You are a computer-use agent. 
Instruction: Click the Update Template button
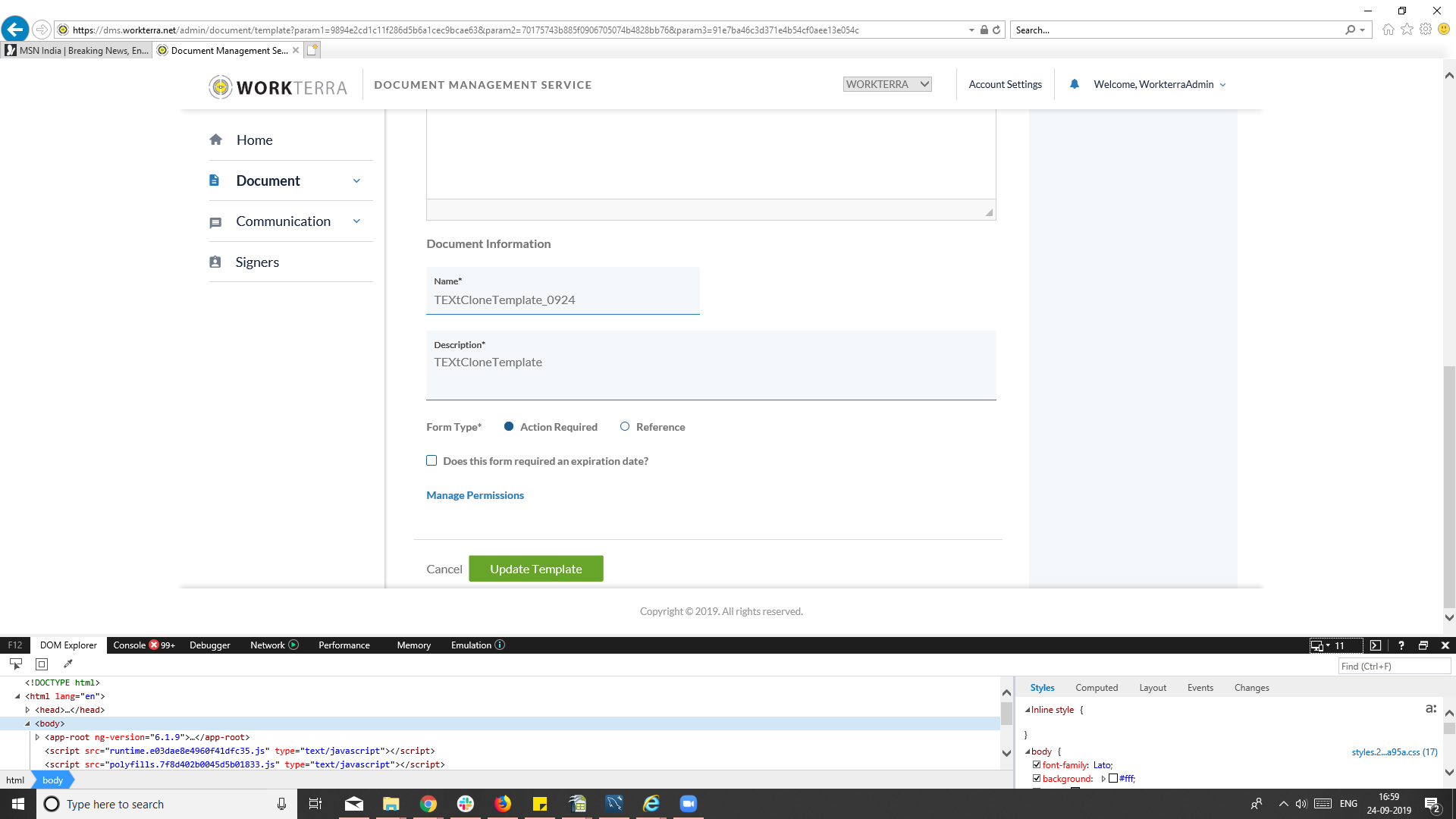point(535,568)
